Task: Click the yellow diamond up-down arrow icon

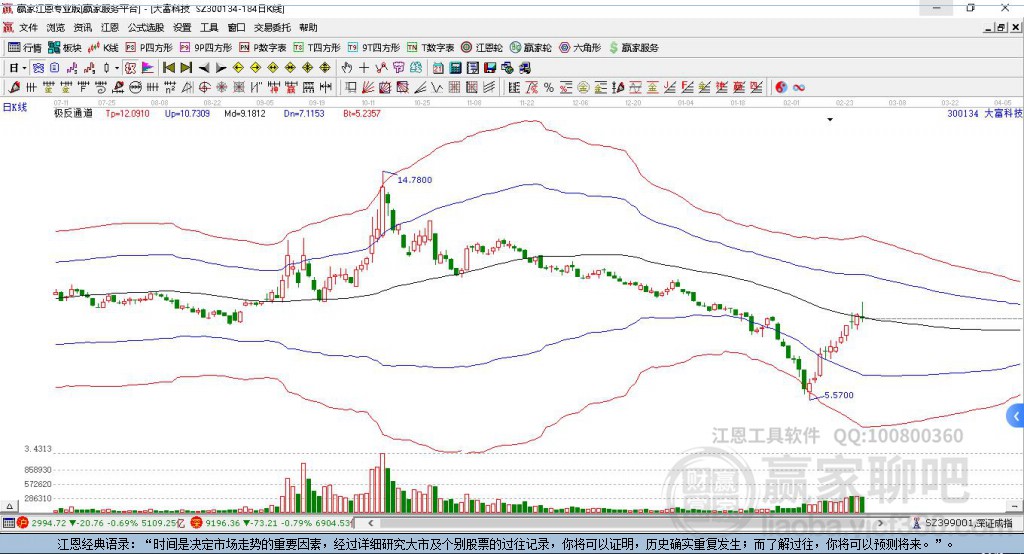Action: point(325,68)
